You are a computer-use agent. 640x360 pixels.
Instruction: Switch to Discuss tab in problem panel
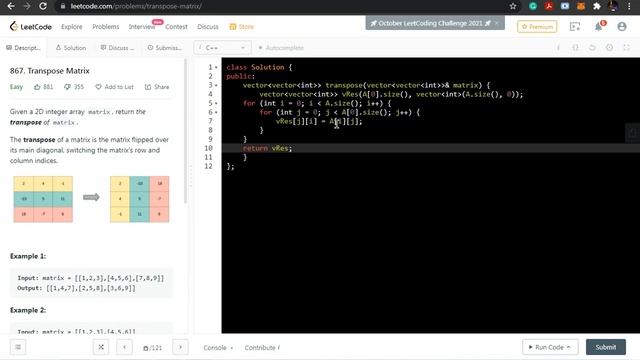point(117,48)
